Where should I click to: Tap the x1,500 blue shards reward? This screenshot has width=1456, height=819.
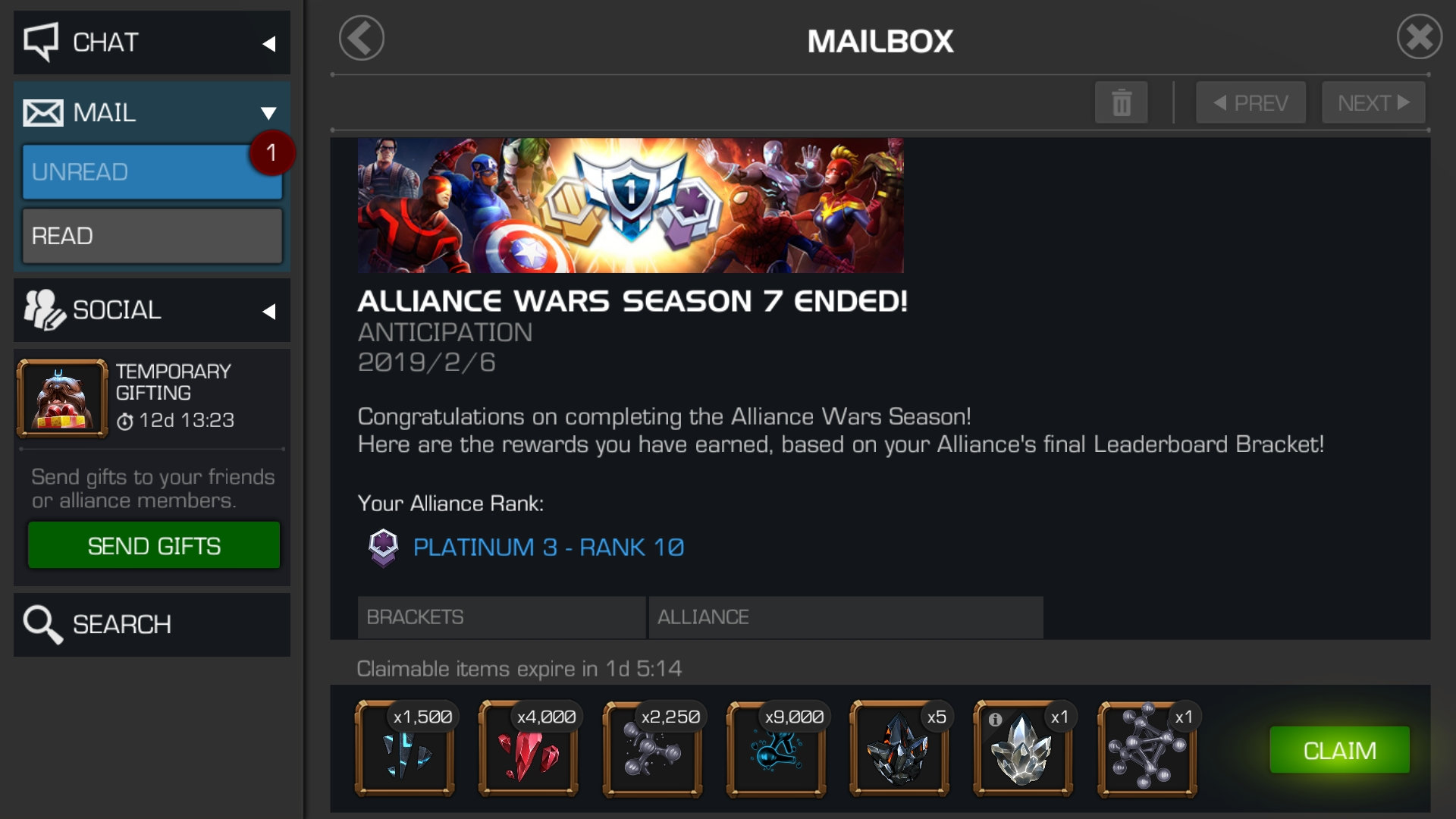tap(405, 748)
